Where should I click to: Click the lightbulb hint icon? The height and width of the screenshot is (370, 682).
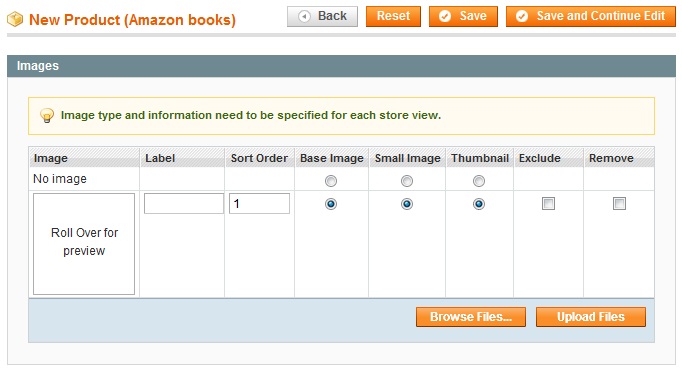tap(47, 116)
